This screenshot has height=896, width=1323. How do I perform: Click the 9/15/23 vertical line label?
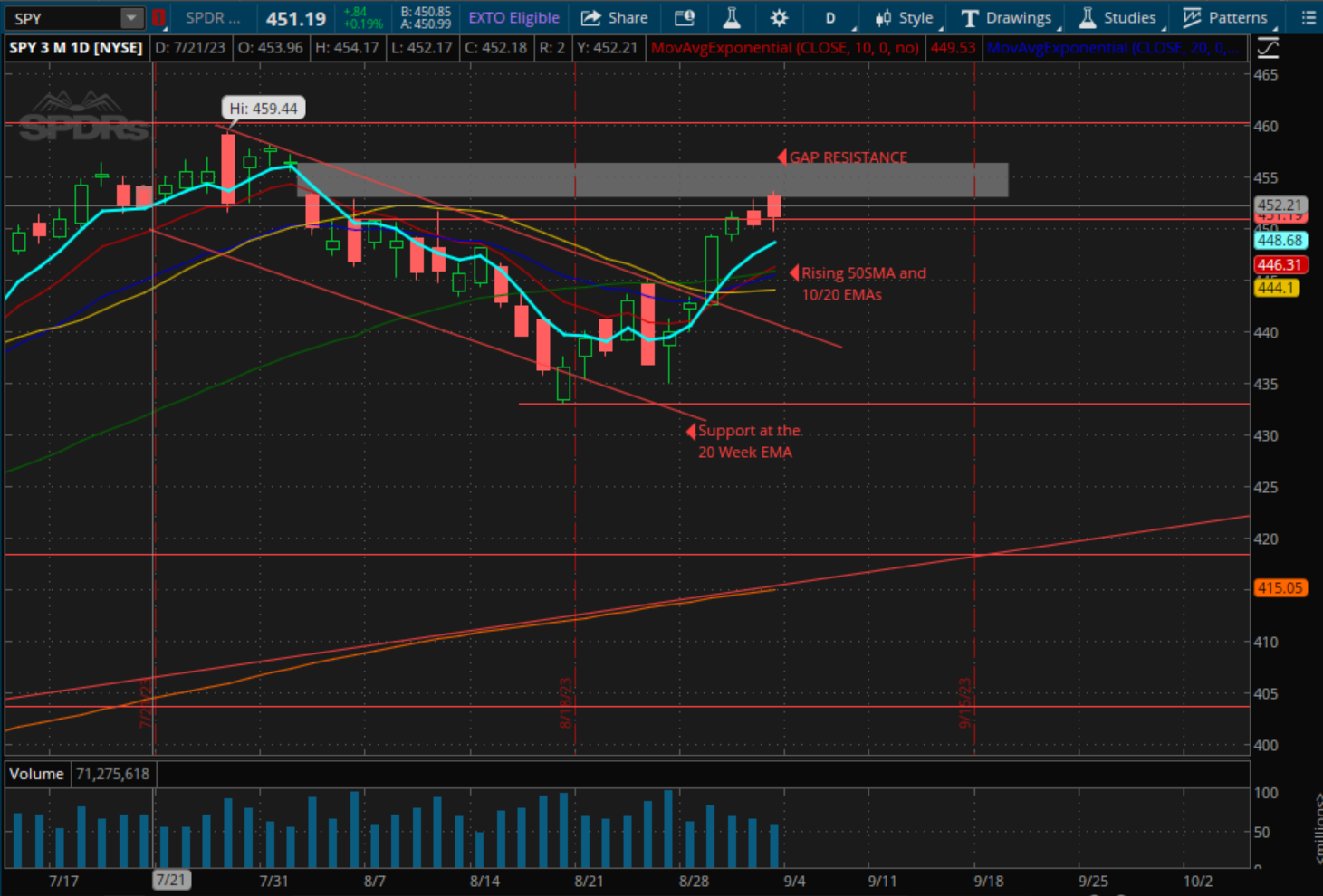tap(965, 703)
